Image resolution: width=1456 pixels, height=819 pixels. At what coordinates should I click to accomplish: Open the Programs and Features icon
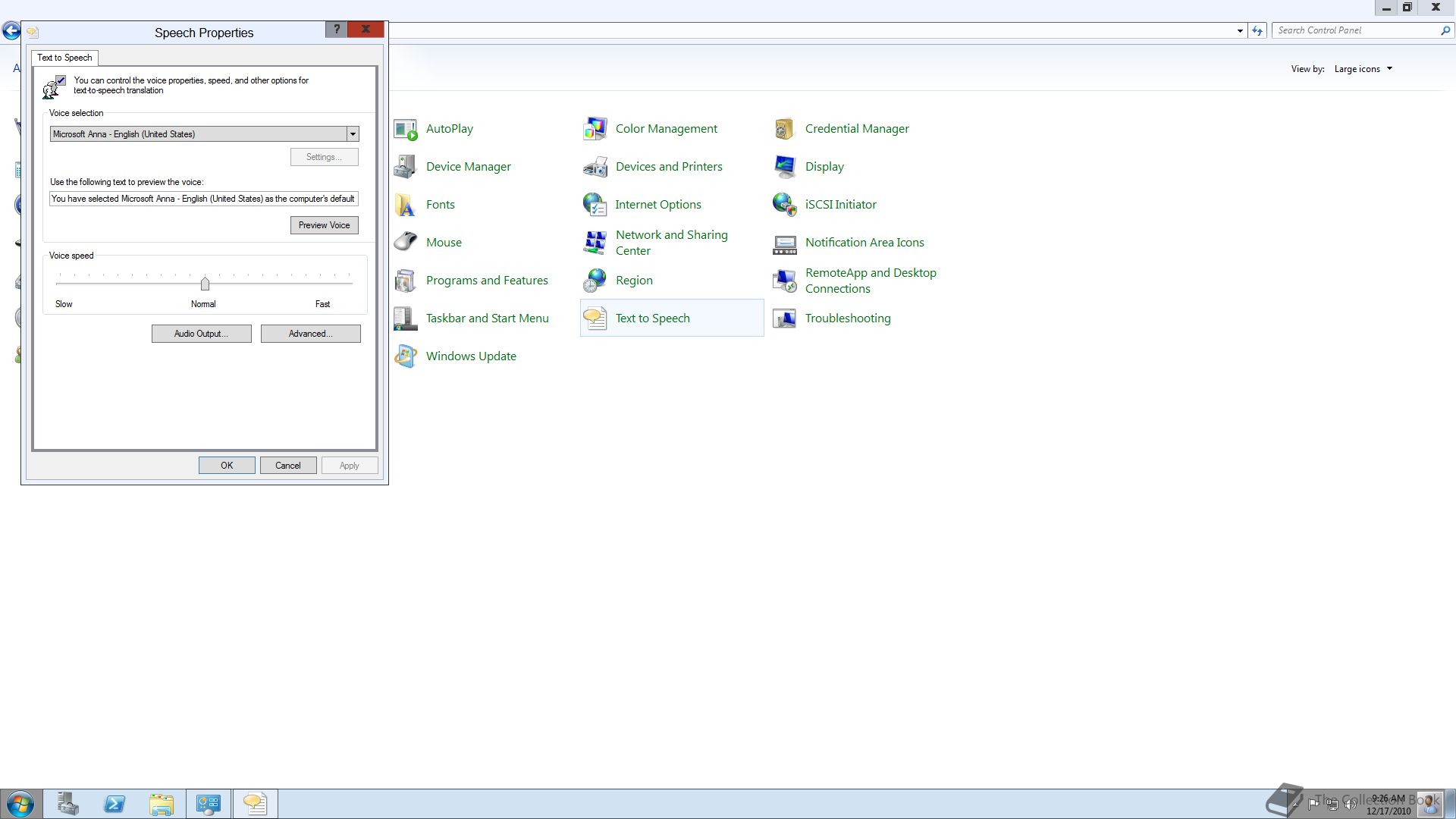(406, 281)
